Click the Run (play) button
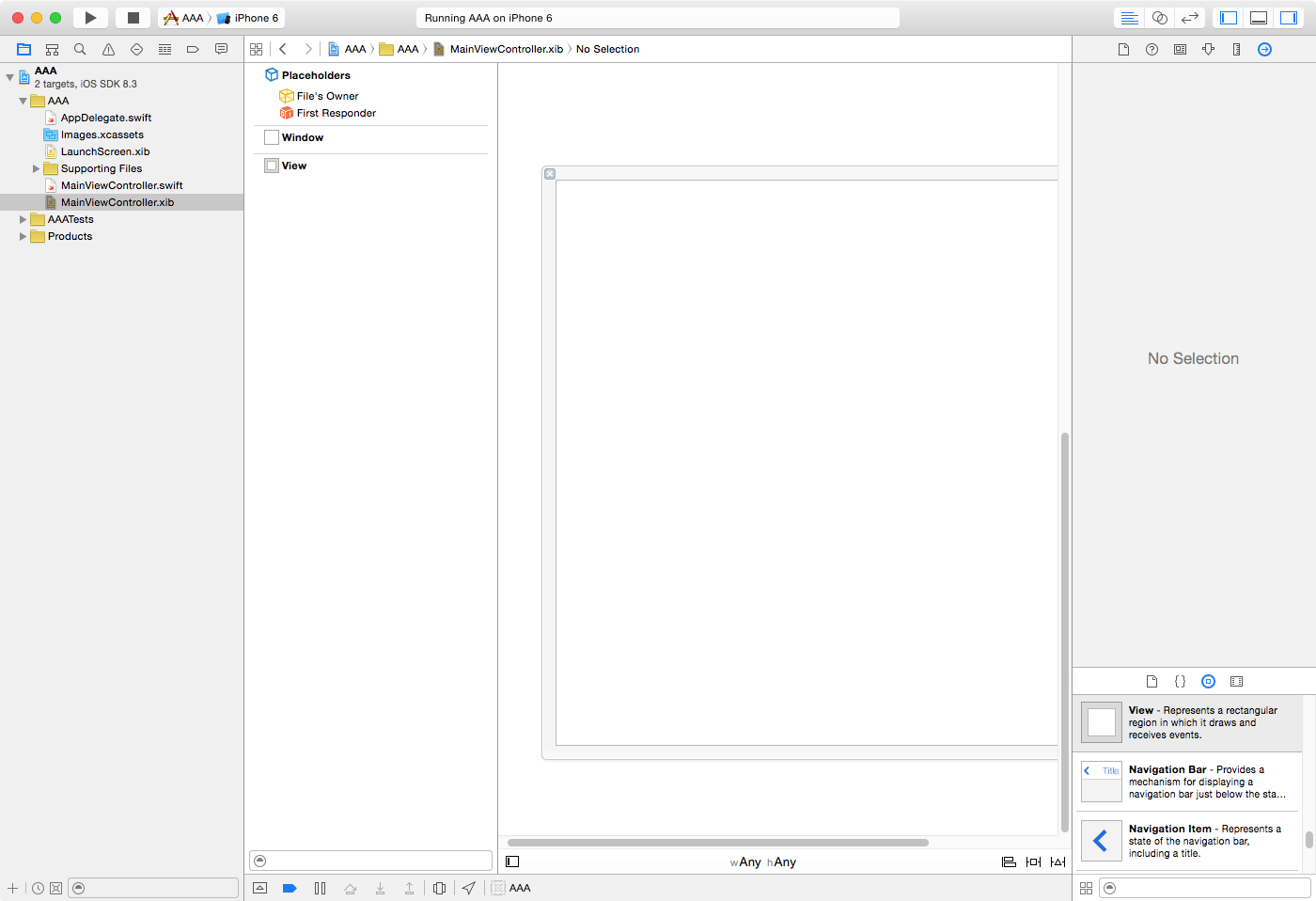The height and width of the screenshot is (901, 1316). 90,18
